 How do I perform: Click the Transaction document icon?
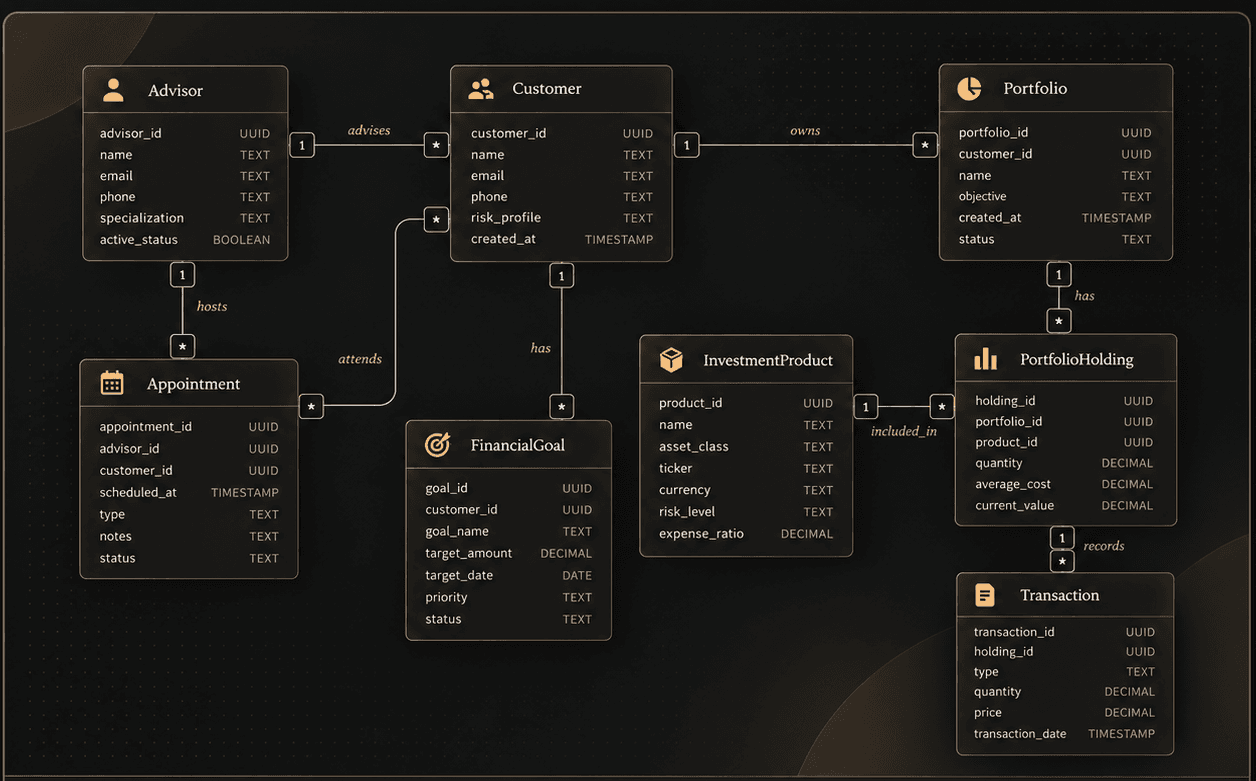coord(985,595)
